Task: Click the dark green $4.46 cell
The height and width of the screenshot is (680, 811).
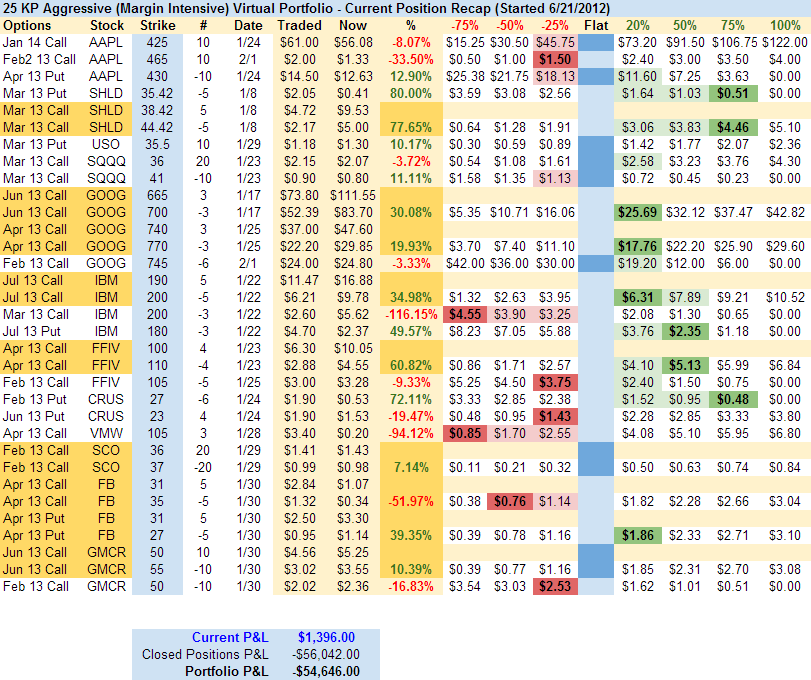Action: [733, 127]
